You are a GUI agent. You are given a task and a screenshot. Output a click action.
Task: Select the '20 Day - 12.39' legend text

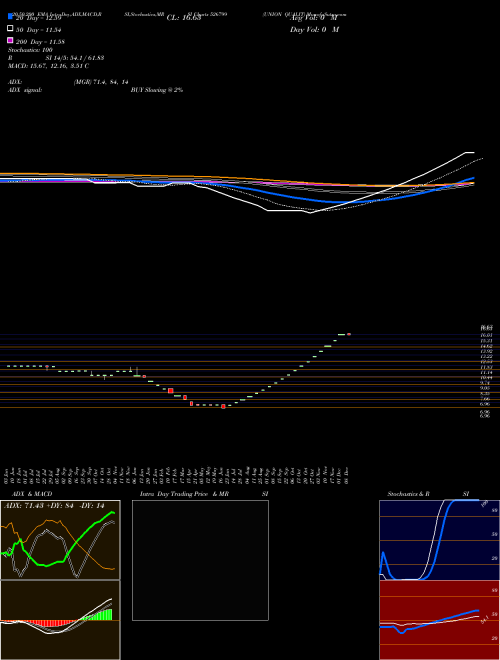(x=39, y=18)
